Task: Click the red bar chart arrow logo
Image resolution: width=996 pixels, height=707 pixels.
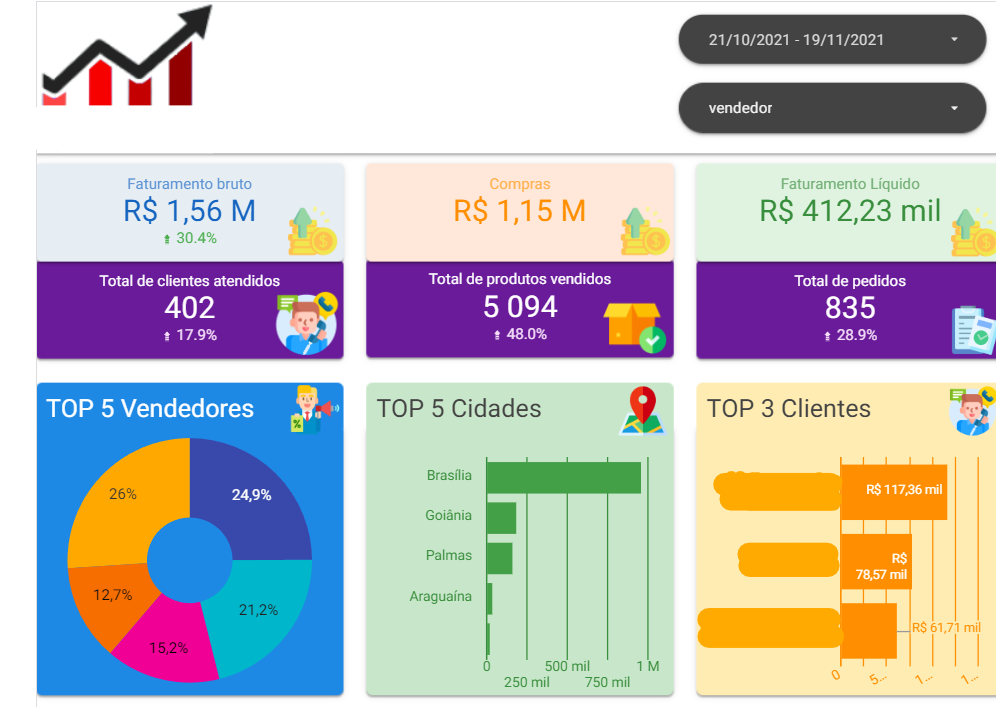Action: coord(126,55)
